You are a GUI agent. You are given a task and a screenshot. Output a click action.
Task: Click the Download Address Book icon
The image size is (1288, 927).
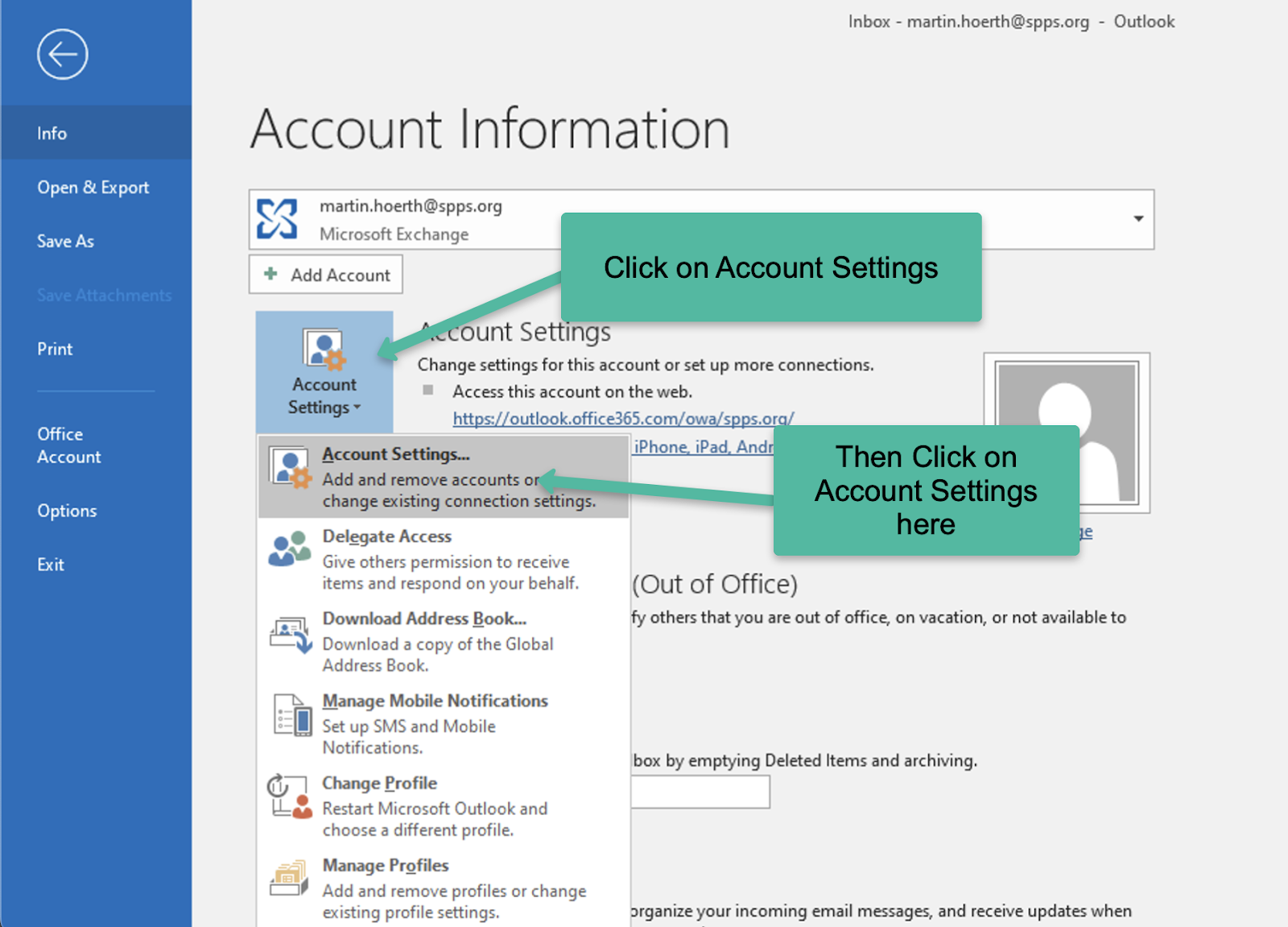click(x=291, y=635)
